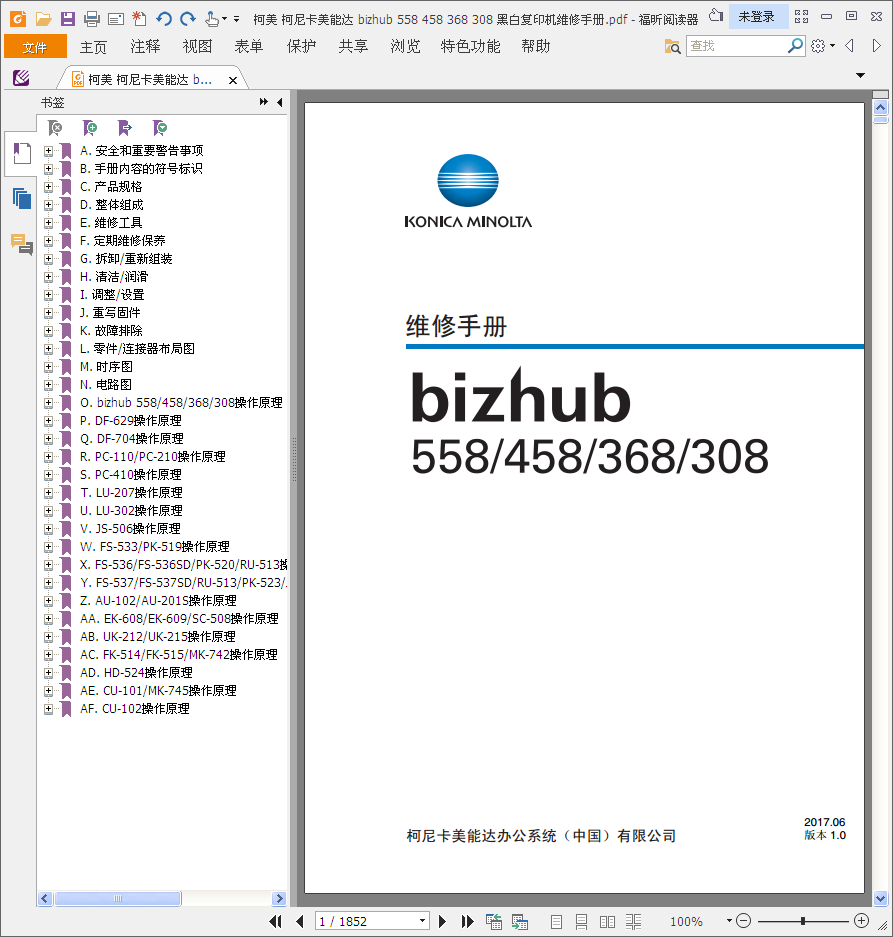Select the hand tool icon in title bar

(x=212, y=19)
